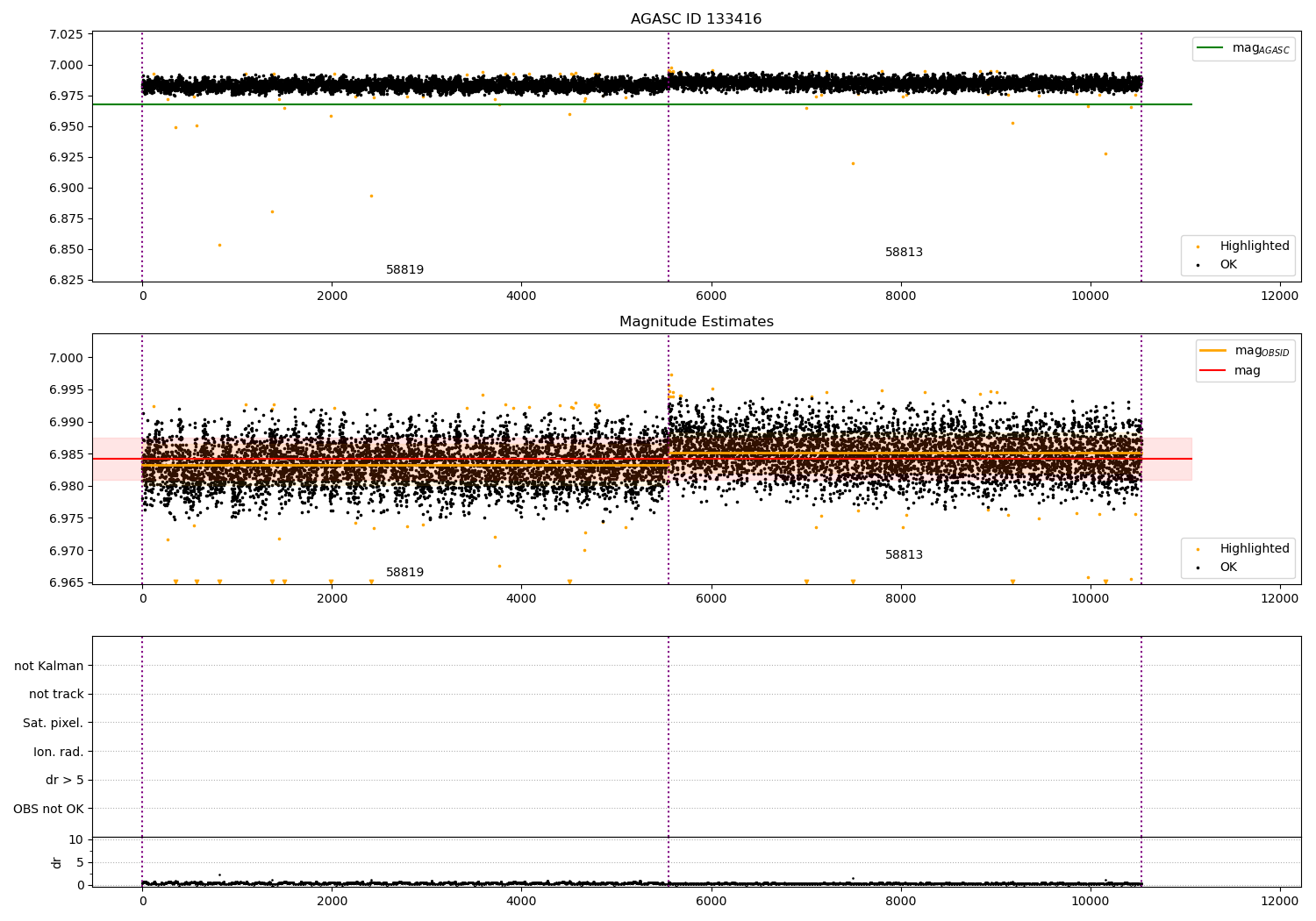The height and width of the screenshot is (921, 1316).
Task: Click the 6.950 y-axis tick label
Action: (x=66, y=126)
